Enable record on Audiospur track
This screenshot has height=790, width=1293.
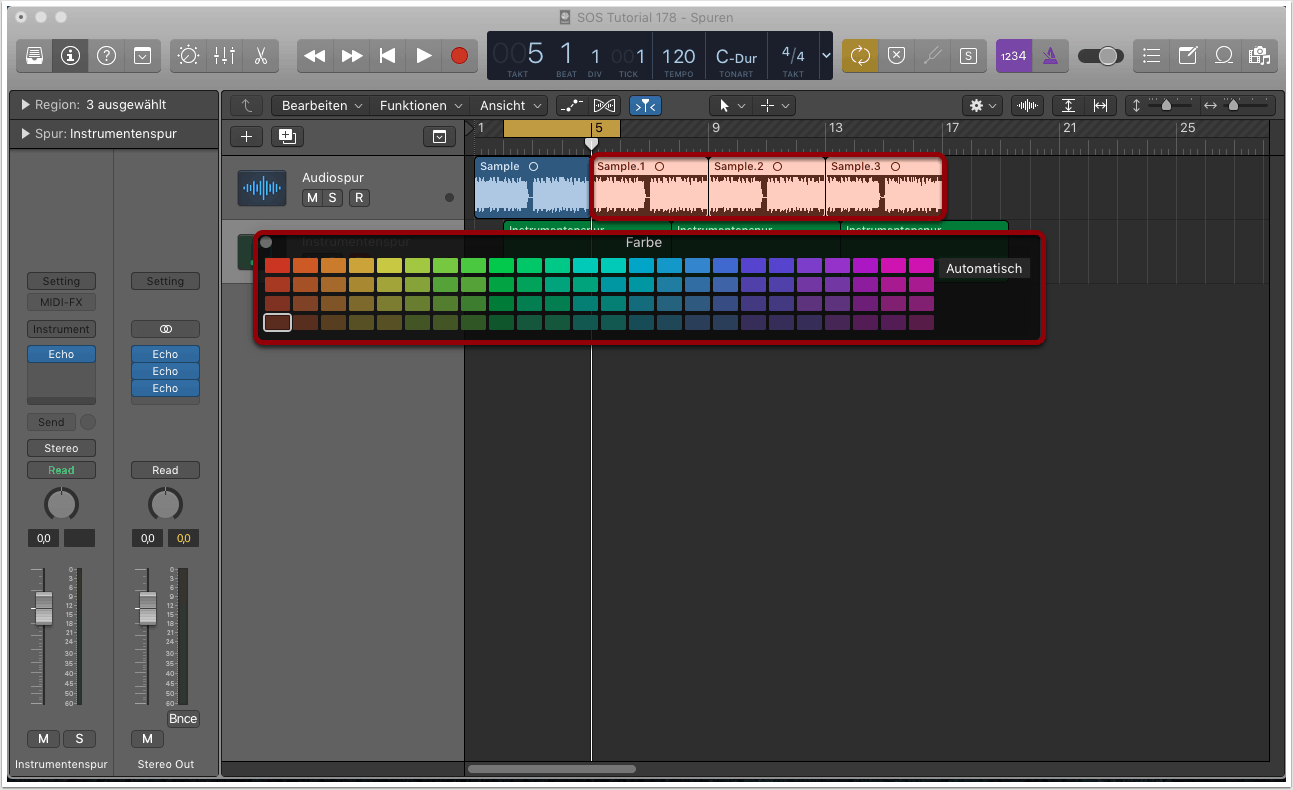[358, 198]
